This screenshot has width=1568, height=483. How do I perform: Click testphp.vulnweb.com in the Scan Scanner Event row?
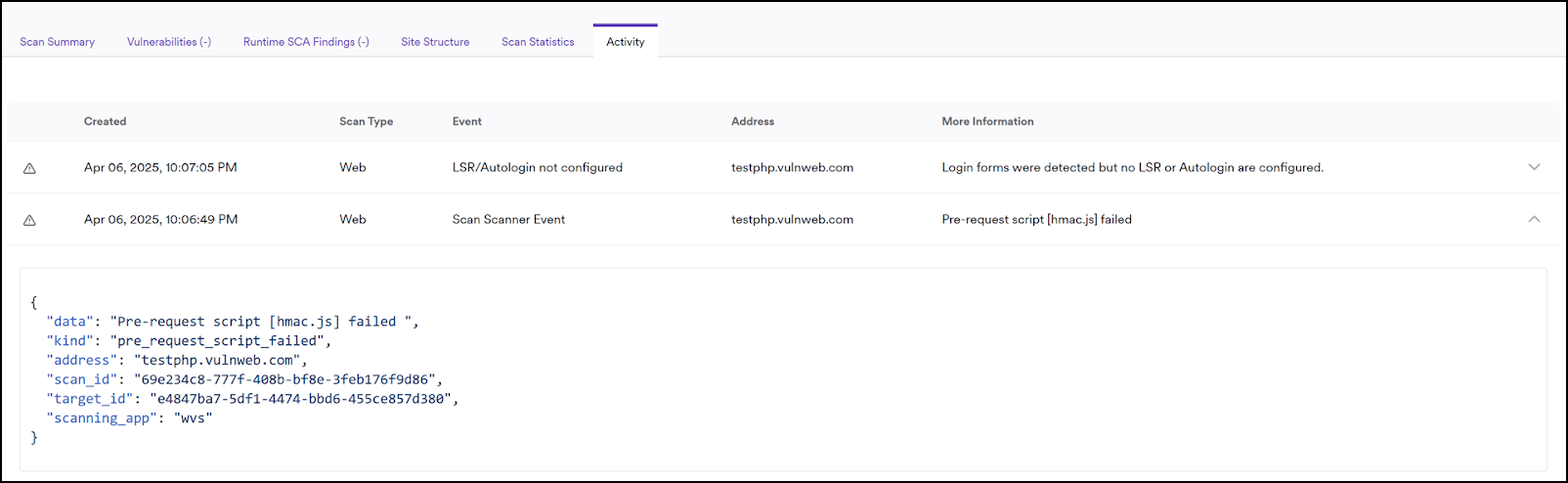click(x=792, y=219)
